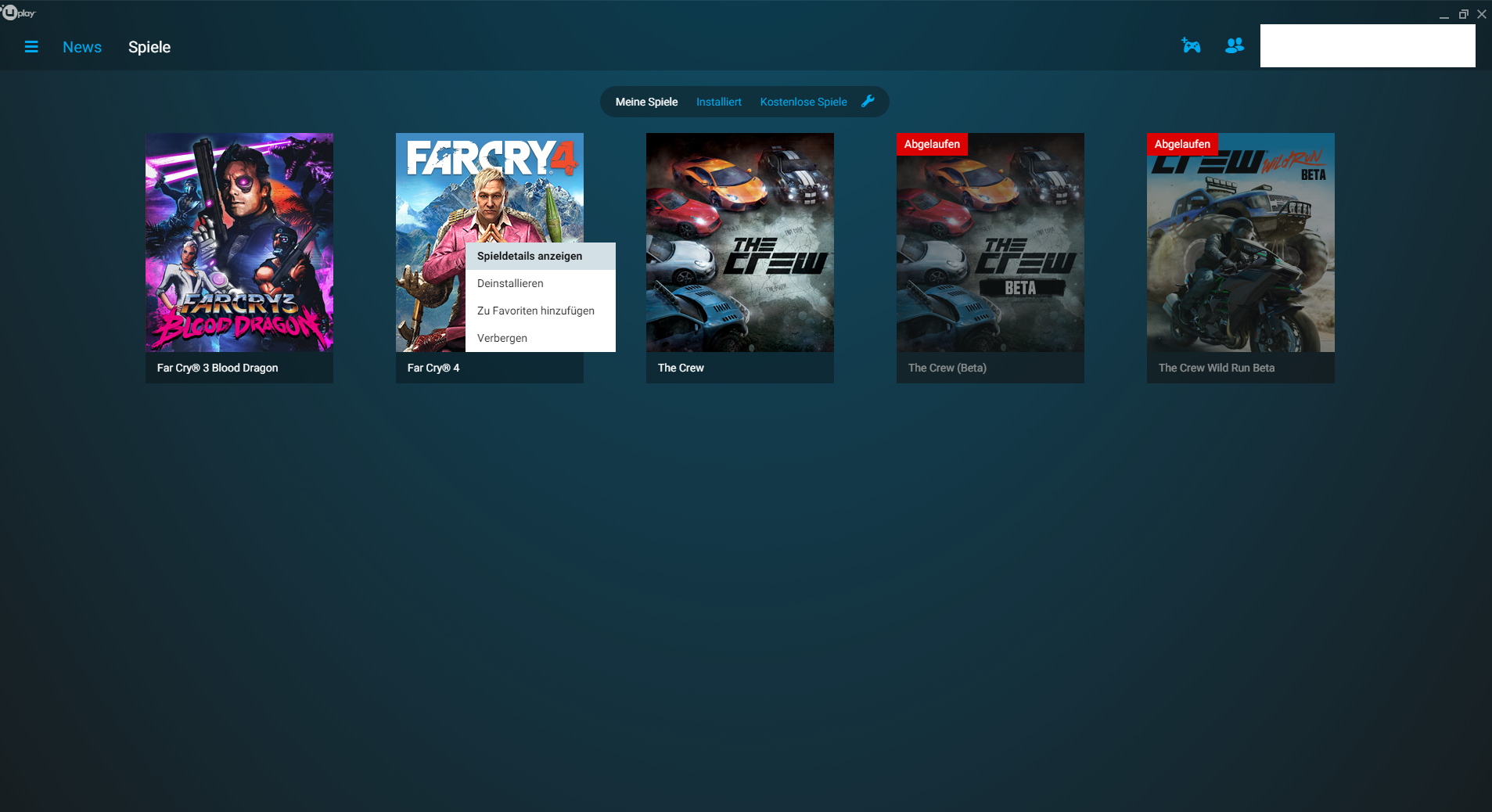Viewport: 1492px width, 812px height.
Task: Click the Far Cry® 4 title label
Action: point(433,368)
